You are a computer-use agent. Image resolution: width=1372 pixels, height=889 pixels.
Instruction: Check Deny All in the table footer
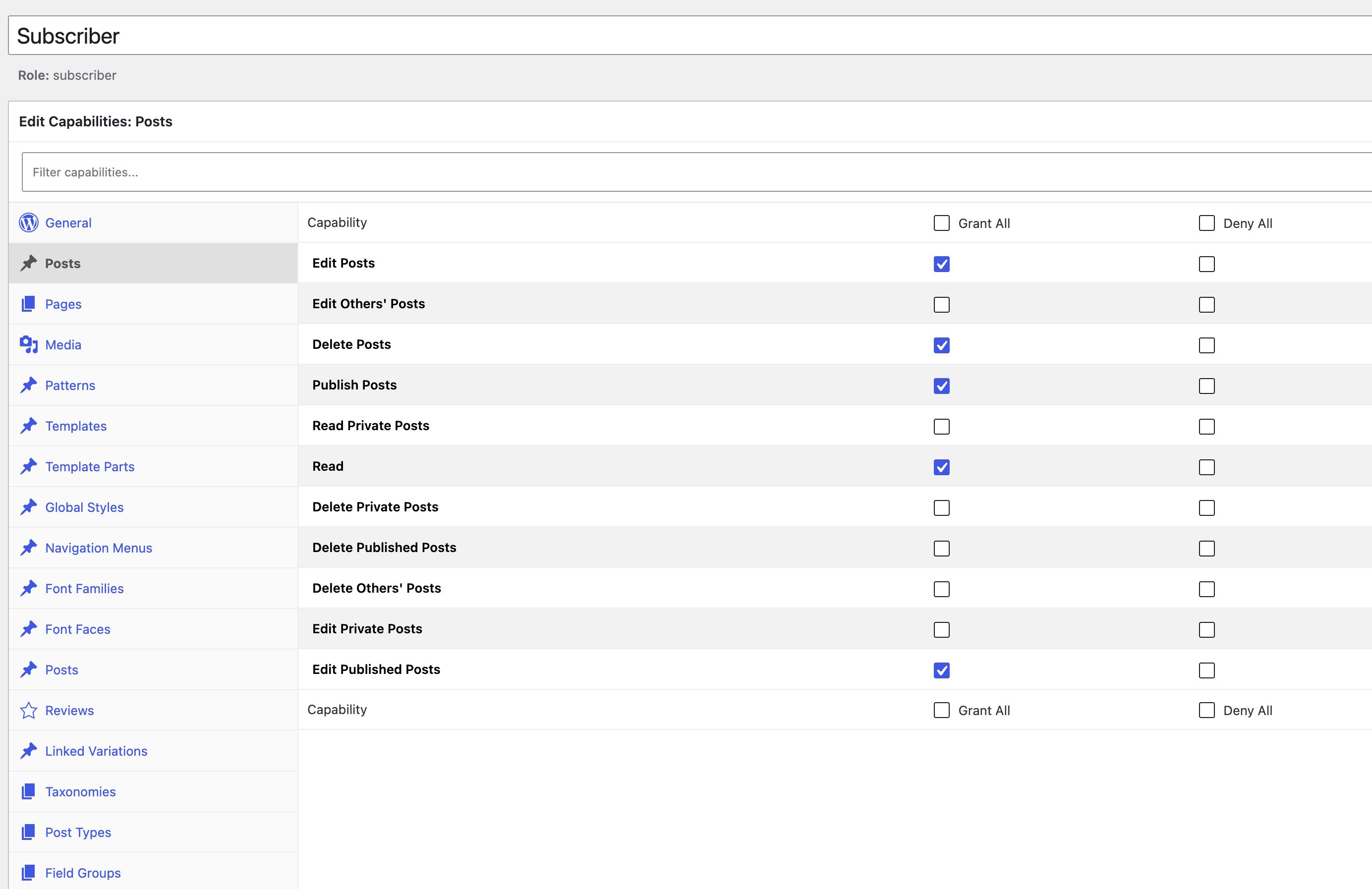tap(1206, 710)
